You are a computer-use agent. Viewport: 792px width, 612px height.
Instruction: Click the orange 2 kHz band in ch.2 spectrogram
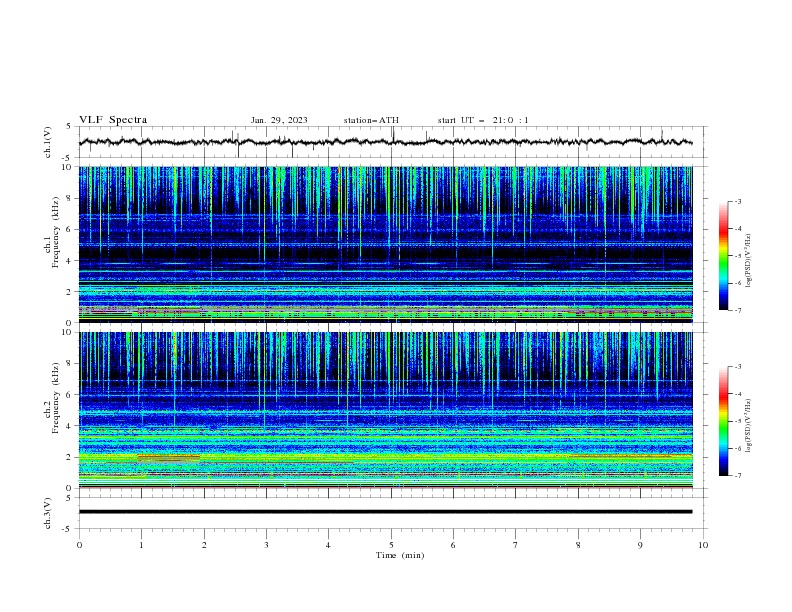(169, 458)
